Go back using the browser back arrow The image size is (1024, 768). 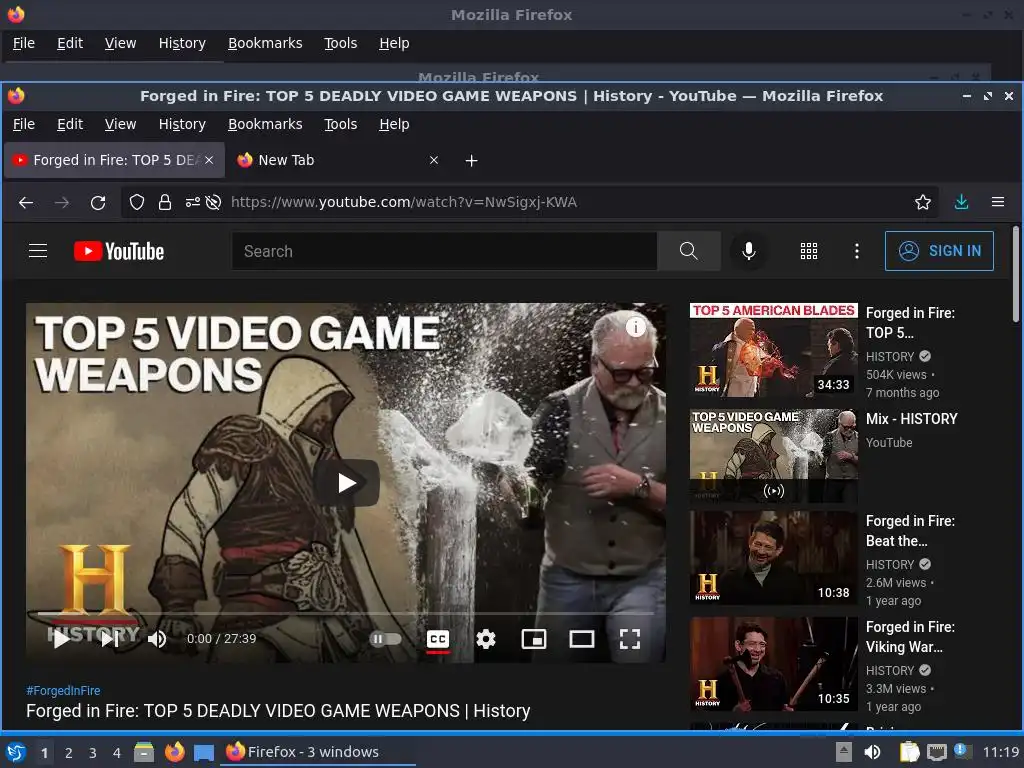coord(25,202)
